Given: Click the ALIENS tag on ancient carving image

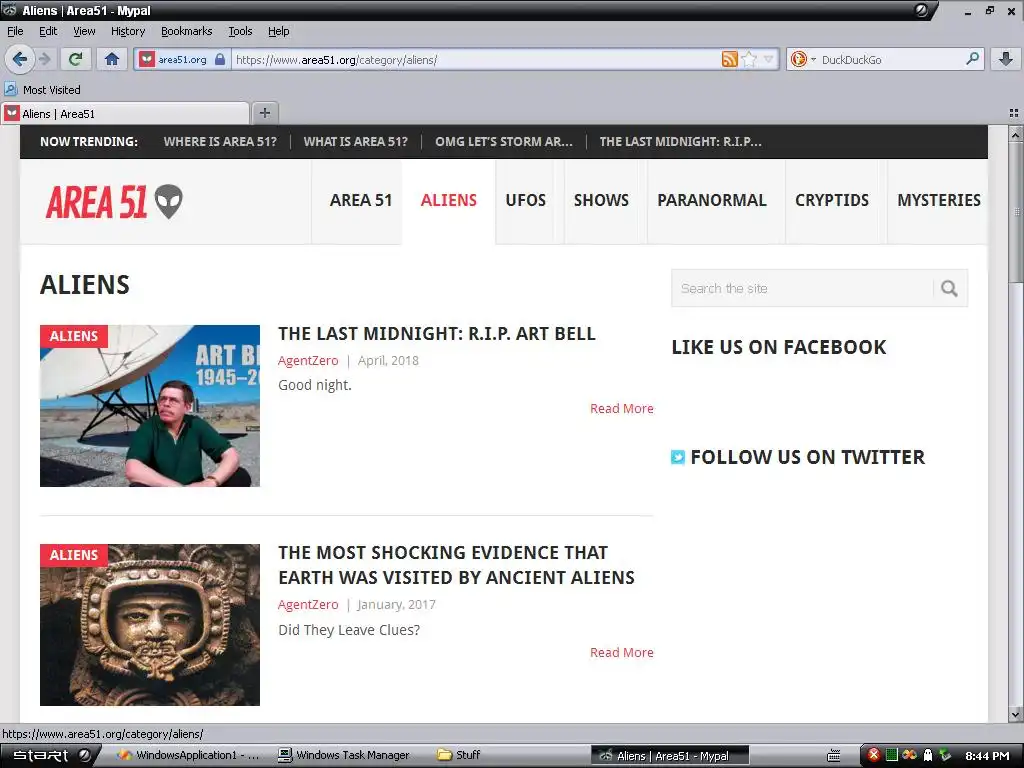Looking at the screenshot, I should (x=74, y=555).
